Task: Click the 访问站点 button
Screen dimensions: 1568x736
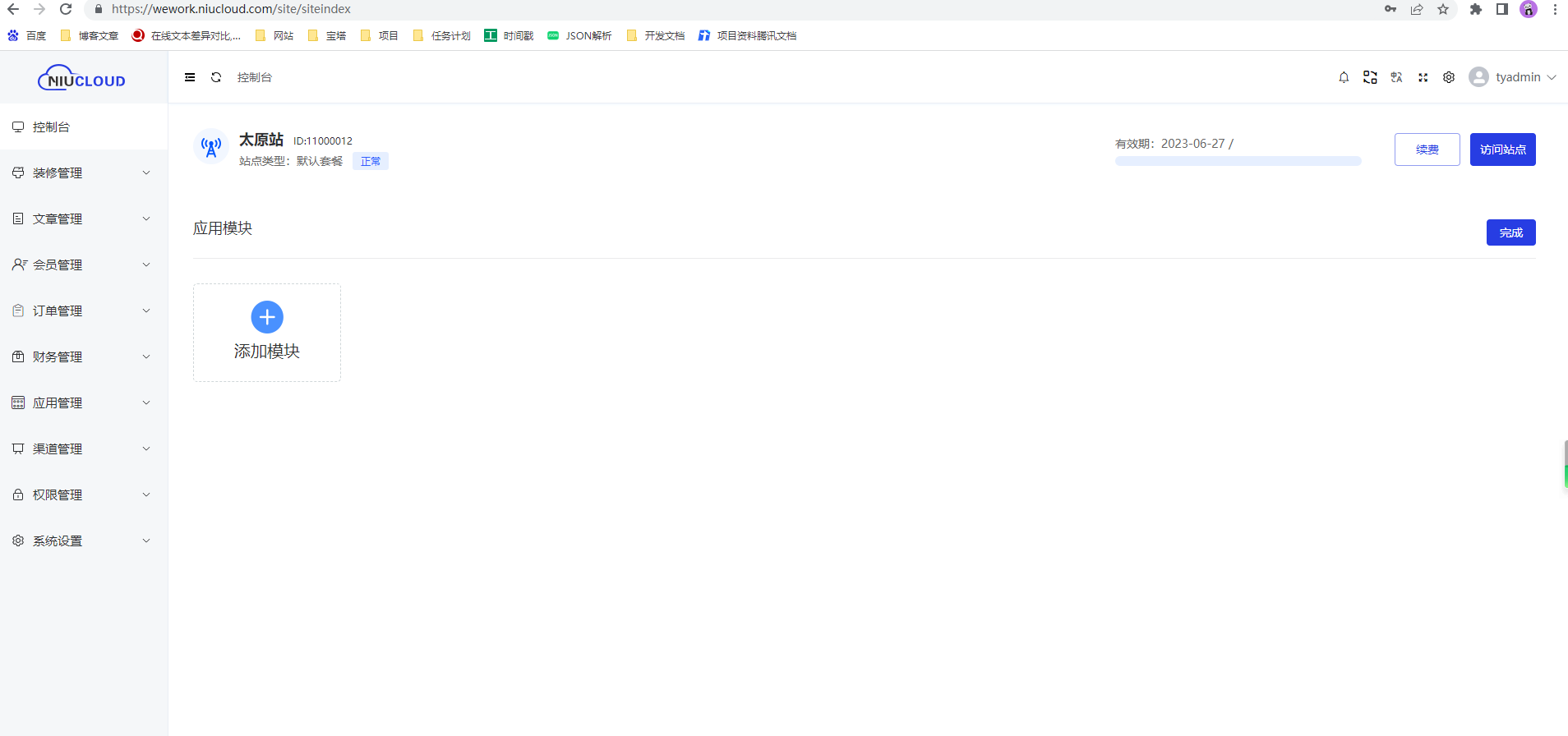Action: tap(1502, 149)
